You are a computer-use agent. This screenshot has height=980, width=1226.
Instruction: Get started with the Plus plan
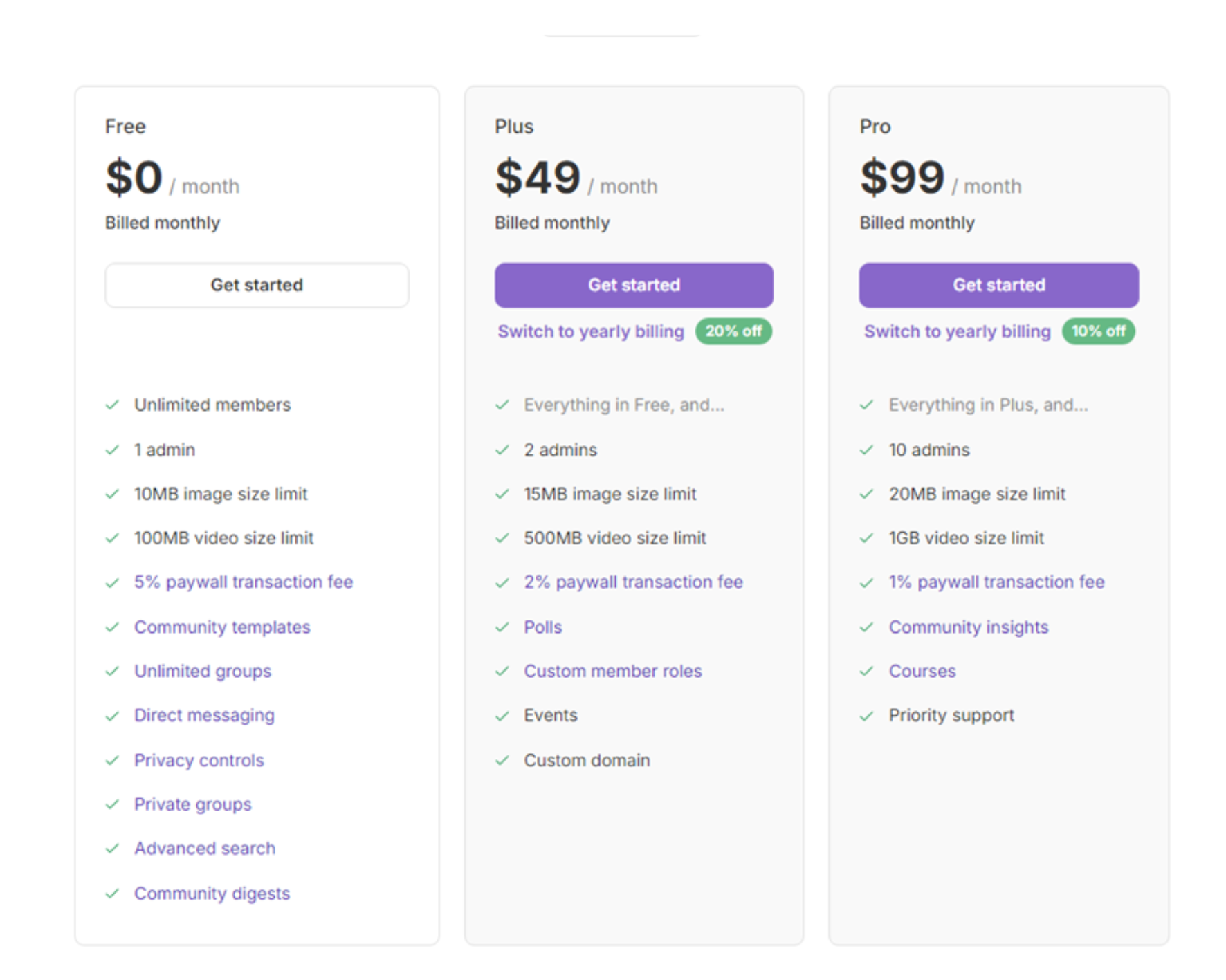(633, 285)
